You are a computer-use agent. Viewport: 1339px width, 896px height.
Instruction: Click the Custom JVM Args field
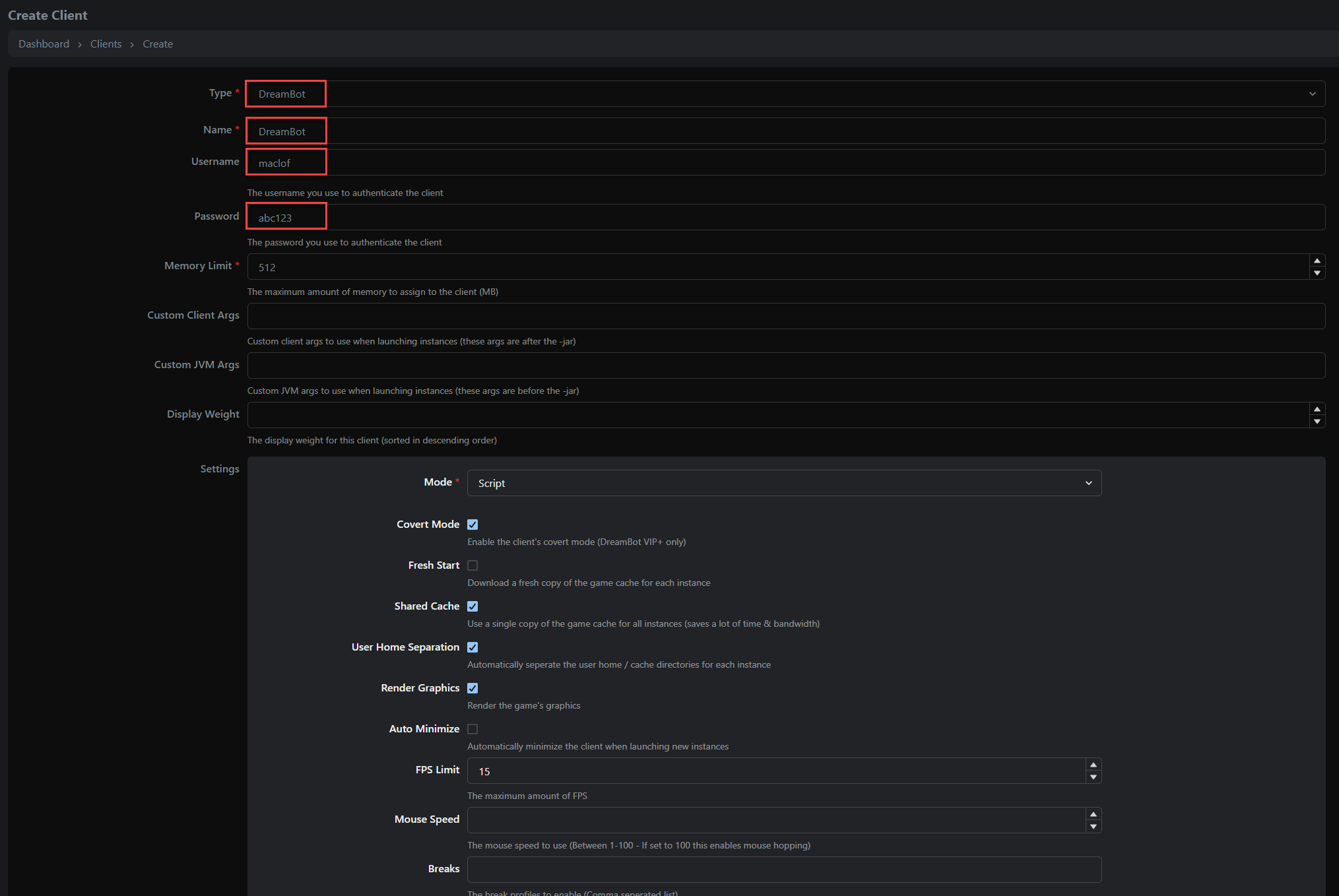(786, 366)
